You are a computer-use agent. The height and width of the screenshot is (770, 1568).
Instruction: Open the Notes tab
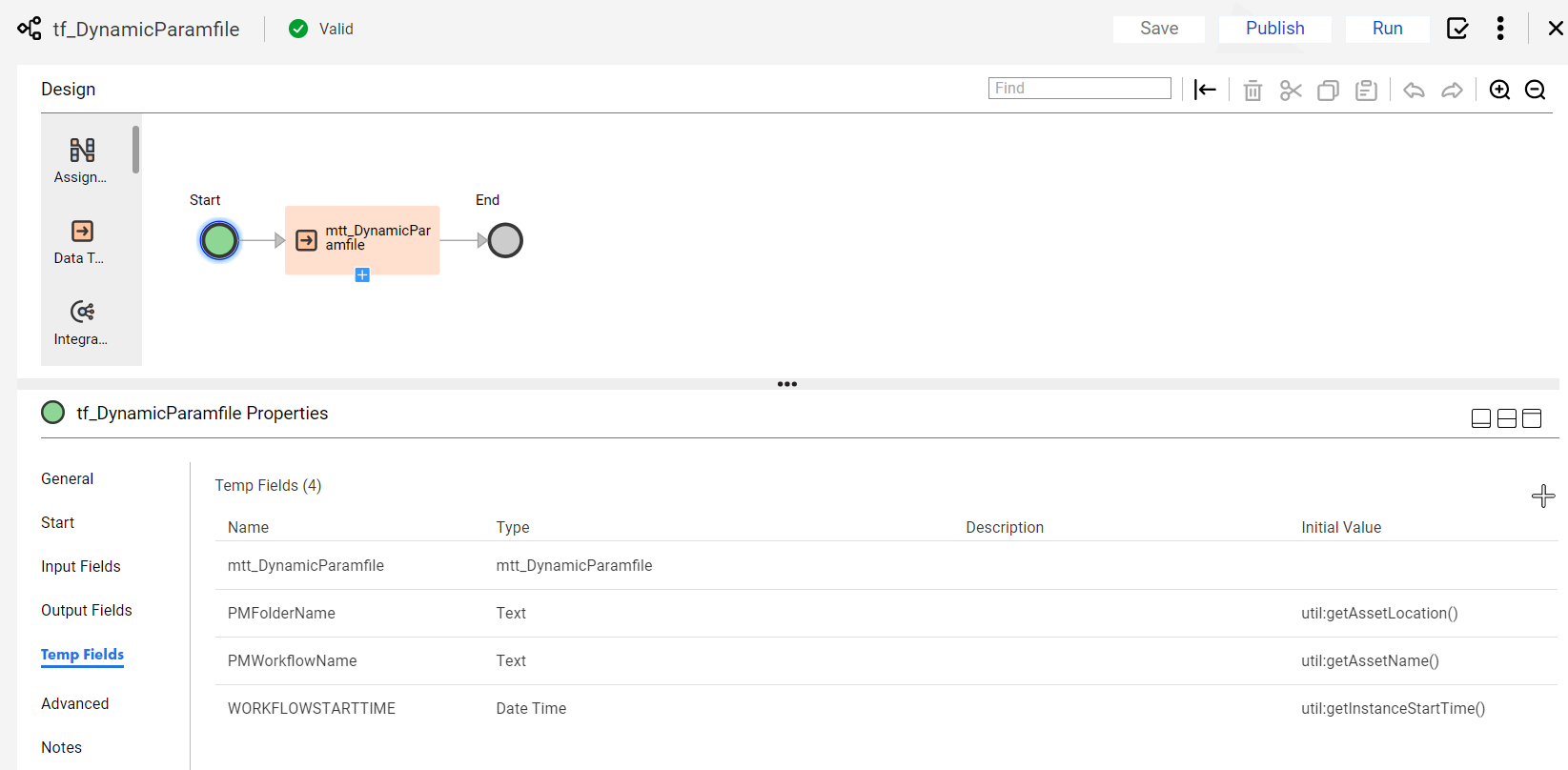(x=62, y=747)
